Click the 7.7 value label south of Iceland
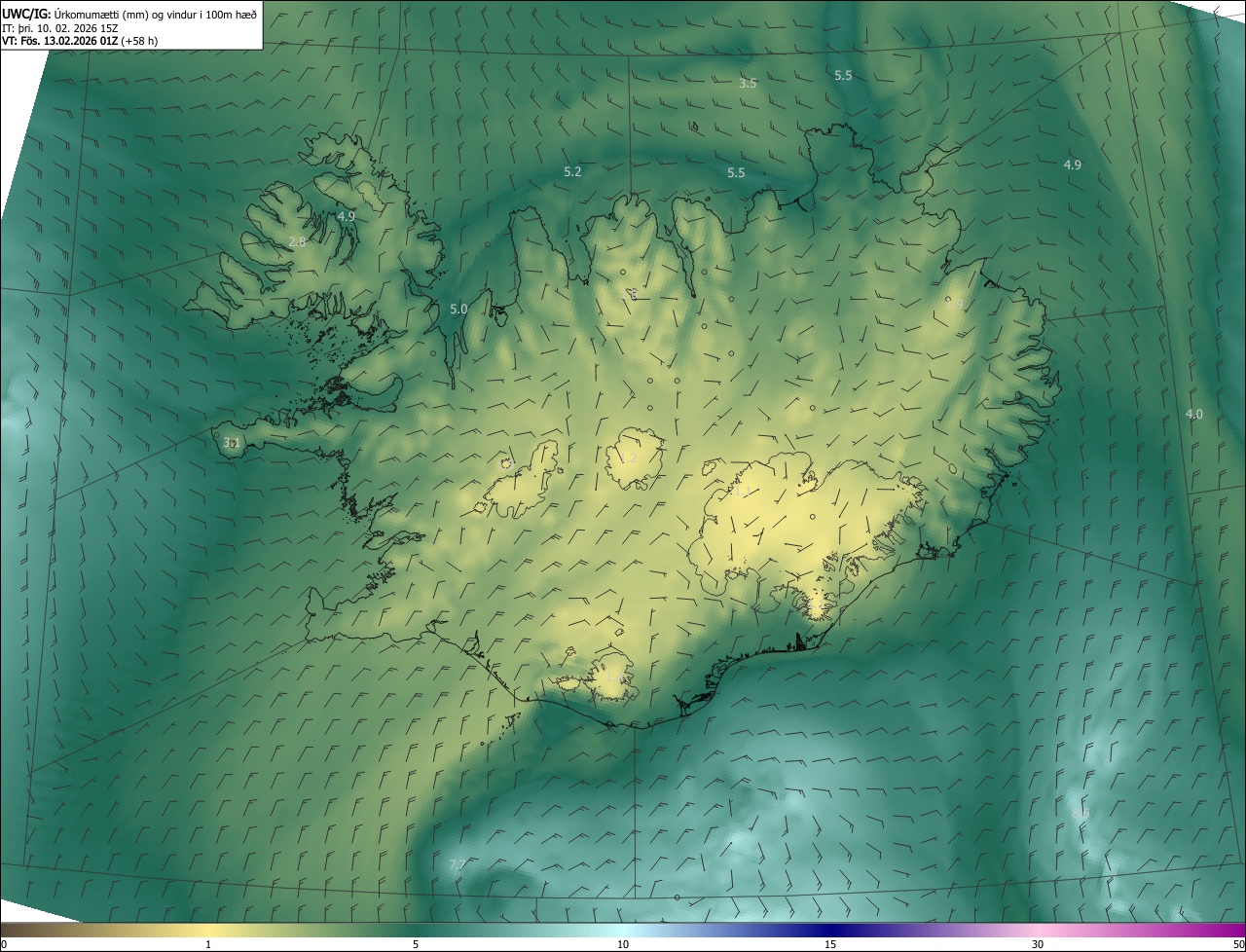This screenshot has height=952, width=1246. 458,864
